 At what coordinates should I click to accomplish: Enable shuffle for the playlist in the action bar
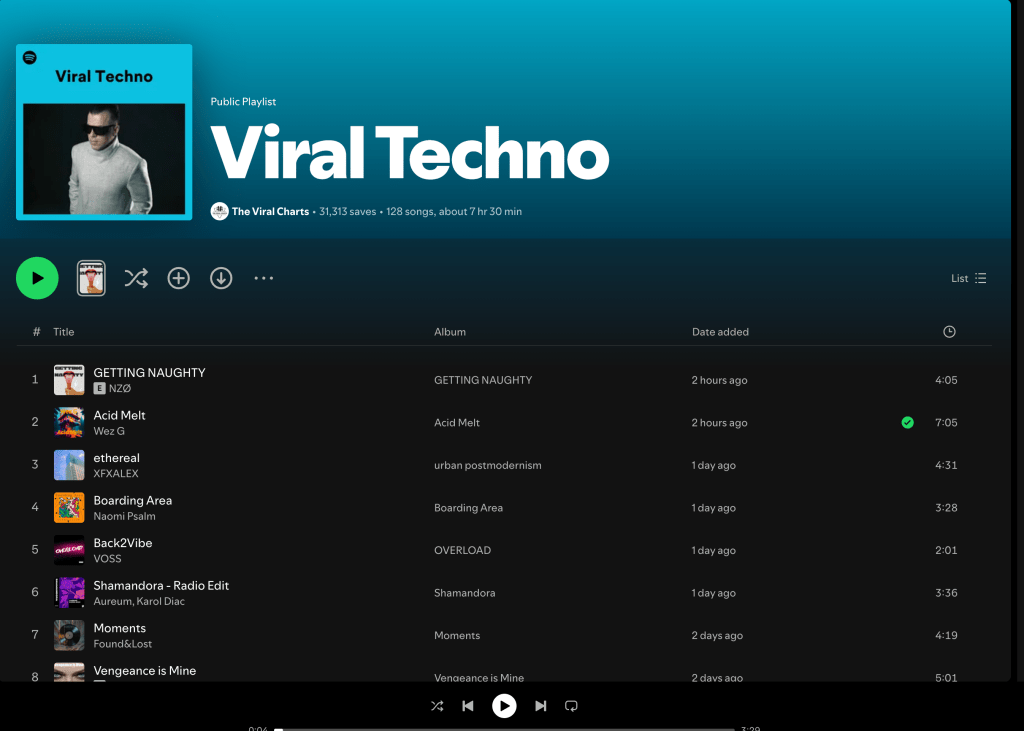(x=136, y=278)
